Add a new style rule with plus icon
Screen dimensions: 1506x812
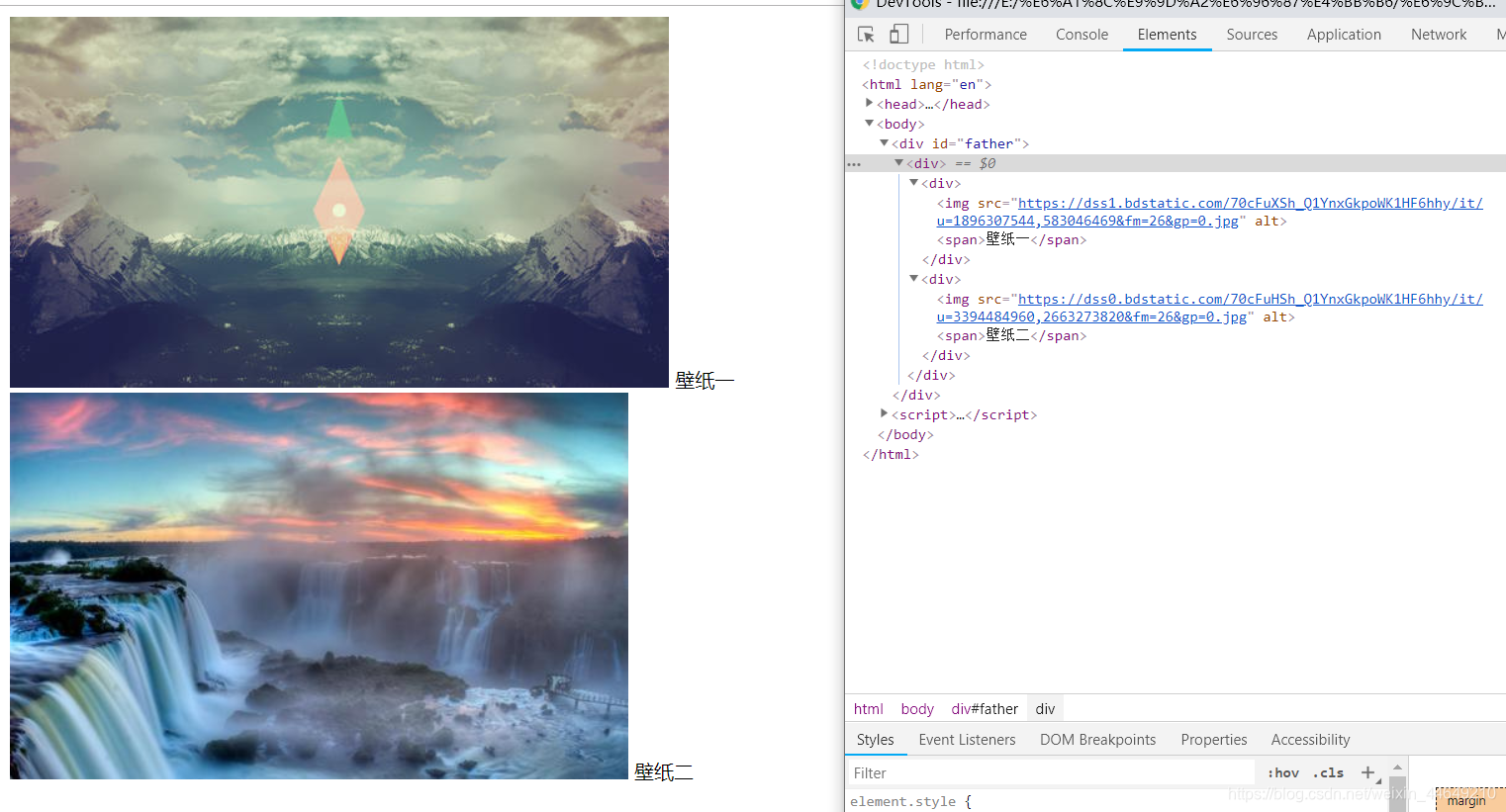[1367, 773]
